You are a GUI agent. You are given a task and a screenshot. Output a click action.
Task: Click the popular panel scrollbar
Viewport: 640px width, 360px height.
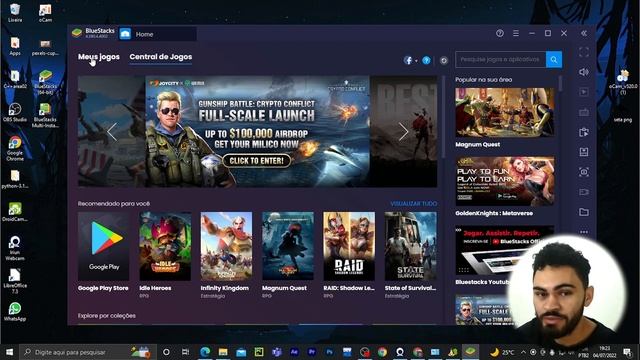coord(560,83)
